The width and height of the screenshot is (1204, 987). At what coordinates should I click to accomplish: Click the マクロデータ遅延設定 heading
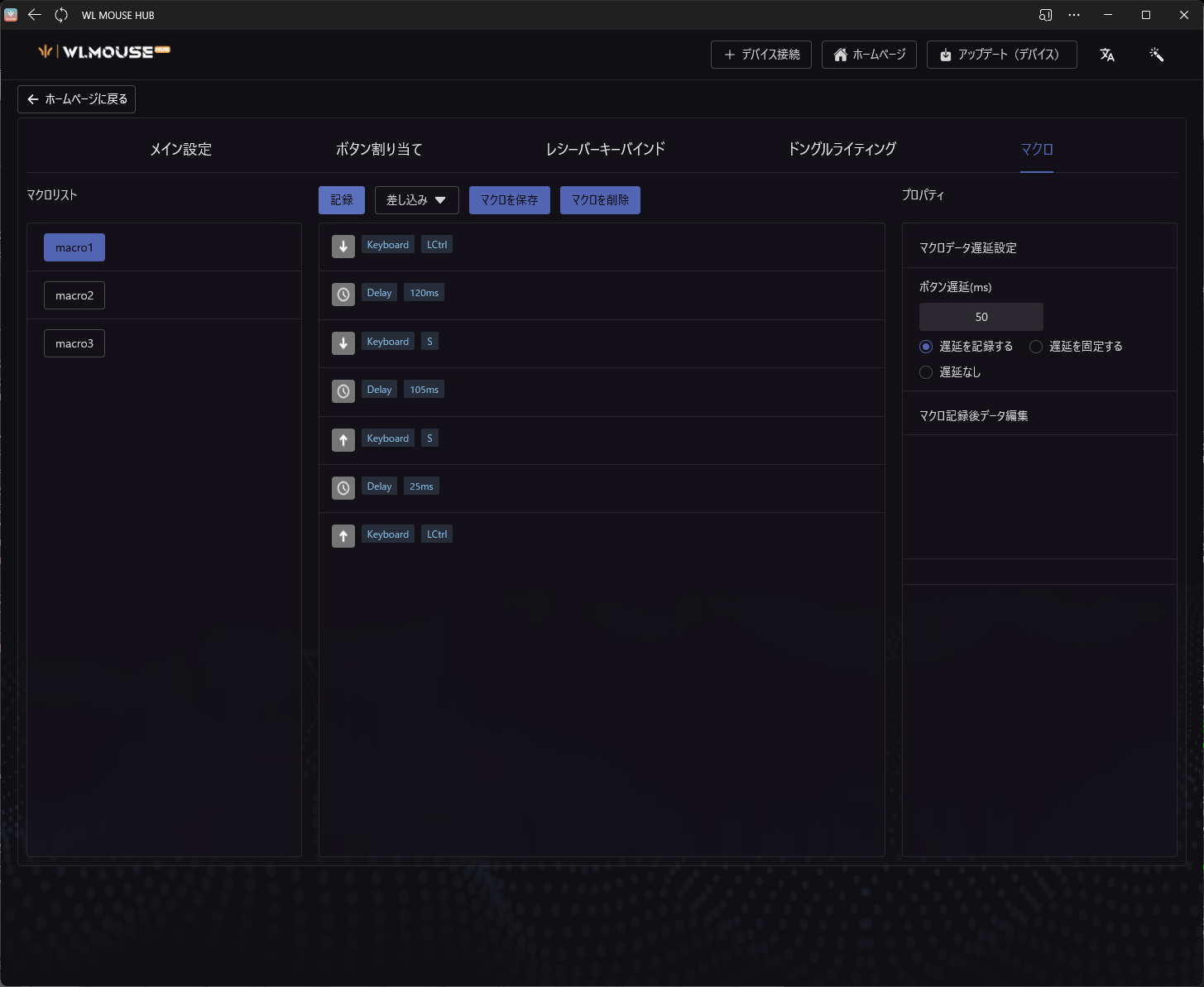pyautogui.click(x=968, y=248)
